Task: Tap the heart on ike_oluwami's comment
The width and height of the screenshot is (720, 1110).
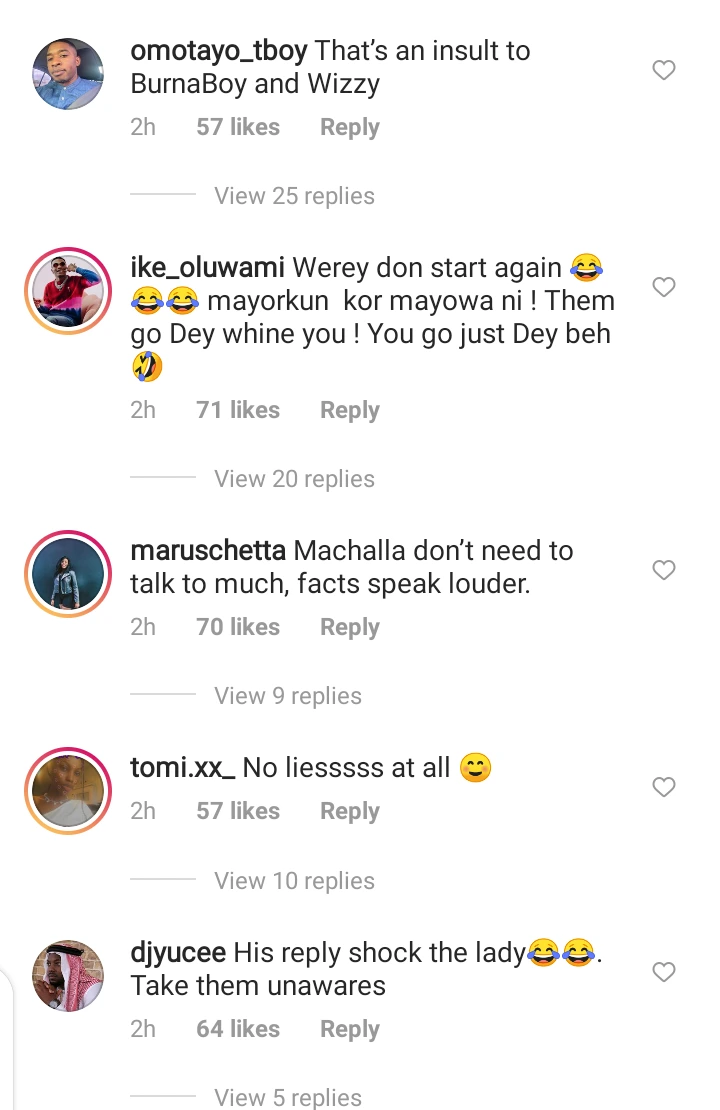Action: [x=663, y=288]
